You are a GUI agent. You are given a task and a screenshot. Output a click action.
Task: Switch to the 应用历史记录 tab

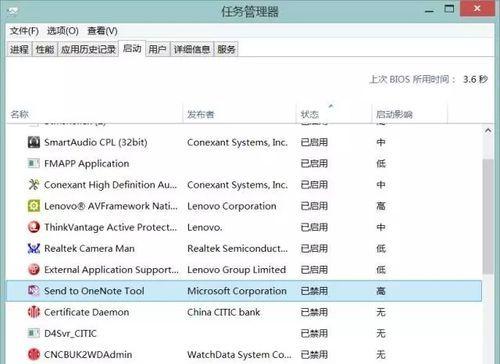tap(88, 49)
